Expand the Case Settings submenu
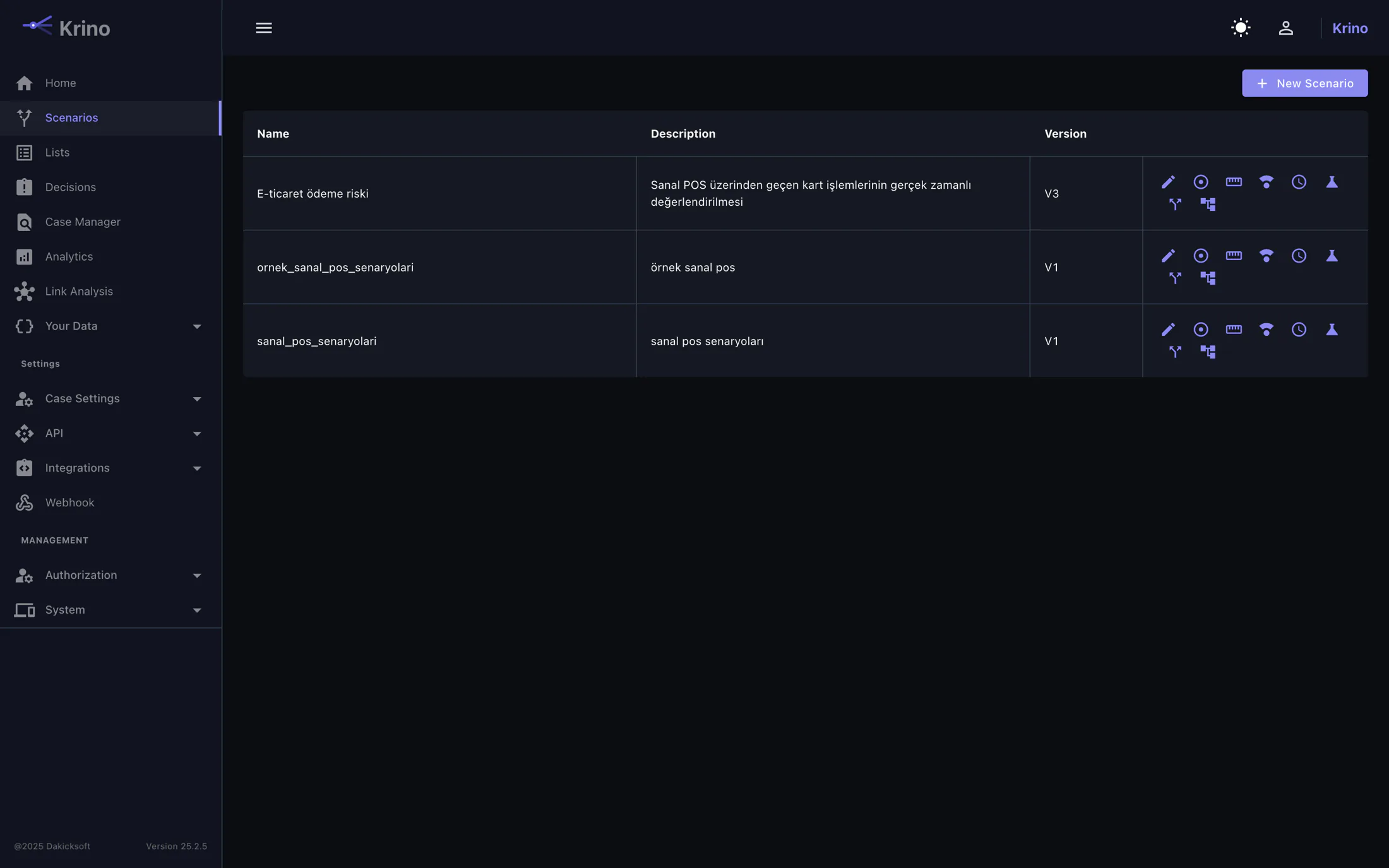Image resolution: width=1389 pixels, height=868 pixels. [110, 399]
